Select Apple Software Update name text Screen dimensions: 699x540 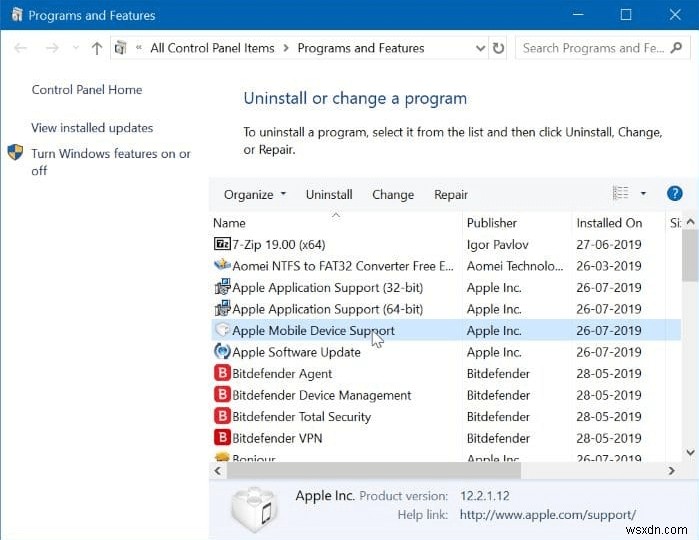pyautogui.click(x=296, y=352)
